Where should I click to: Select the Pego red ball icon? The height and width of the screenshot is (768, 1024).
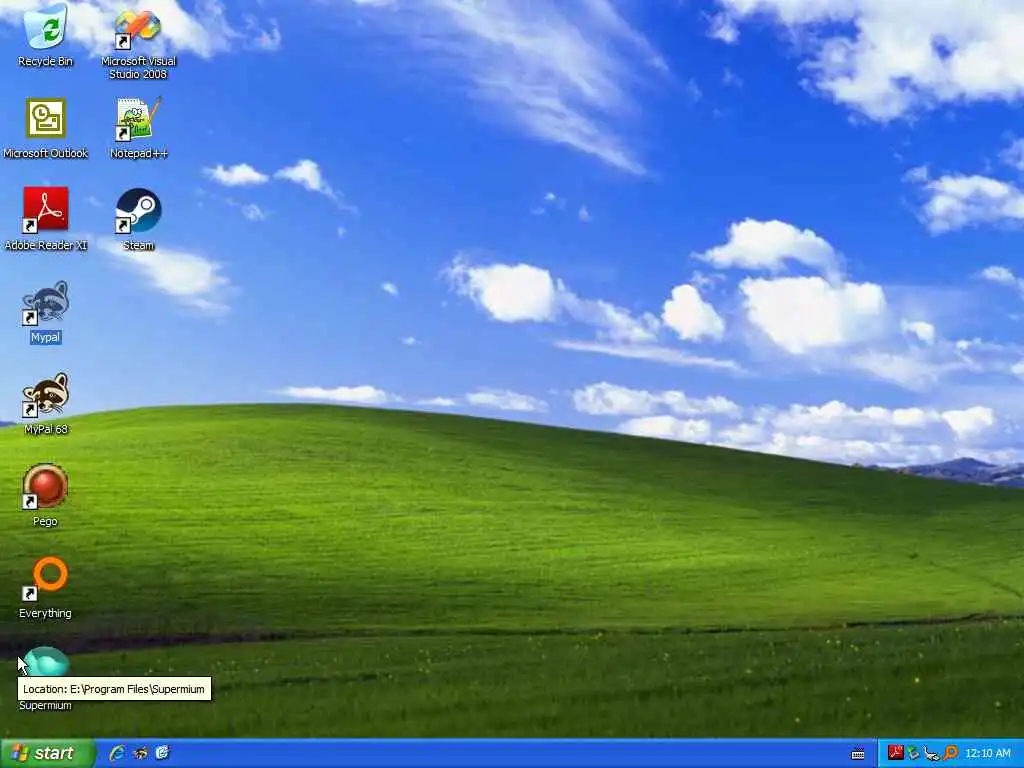[x=45, y=486]
